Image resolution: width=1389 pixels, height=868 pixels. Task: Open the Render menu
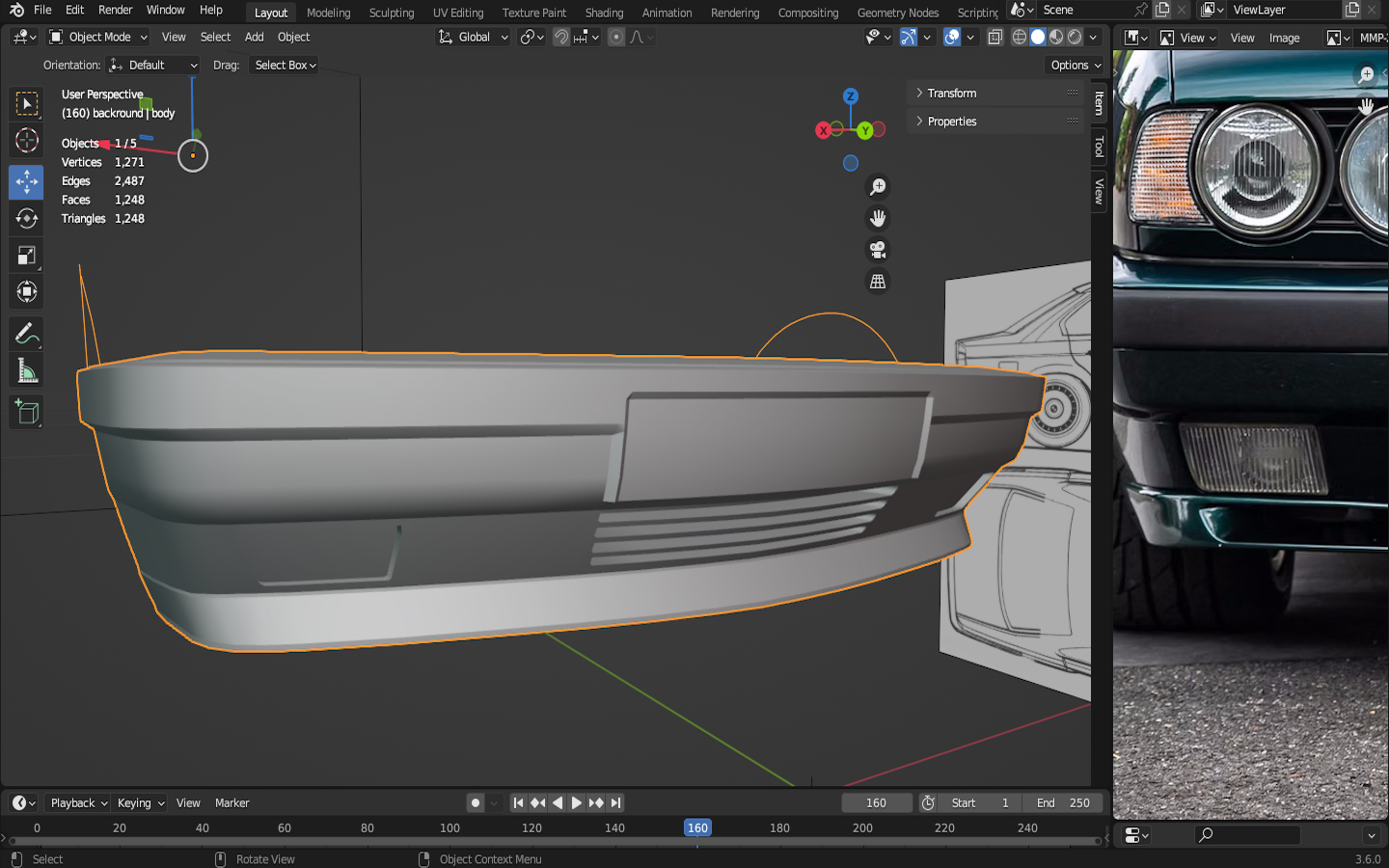(x=115, y=10)
